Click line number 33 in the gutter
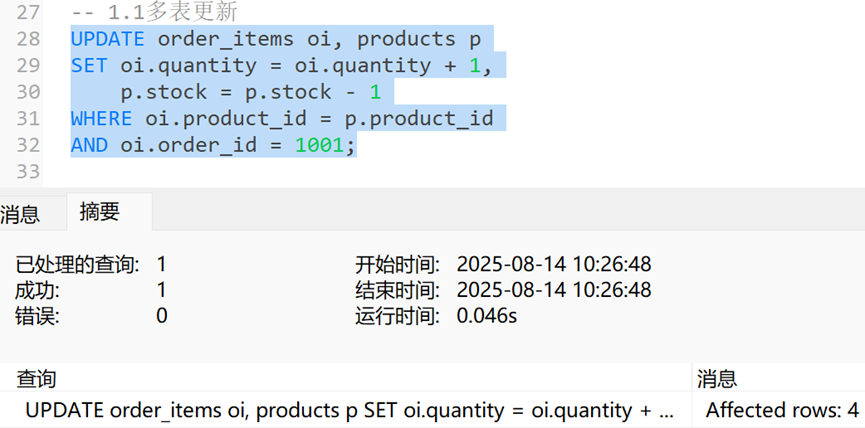 (x=28, y=171)
